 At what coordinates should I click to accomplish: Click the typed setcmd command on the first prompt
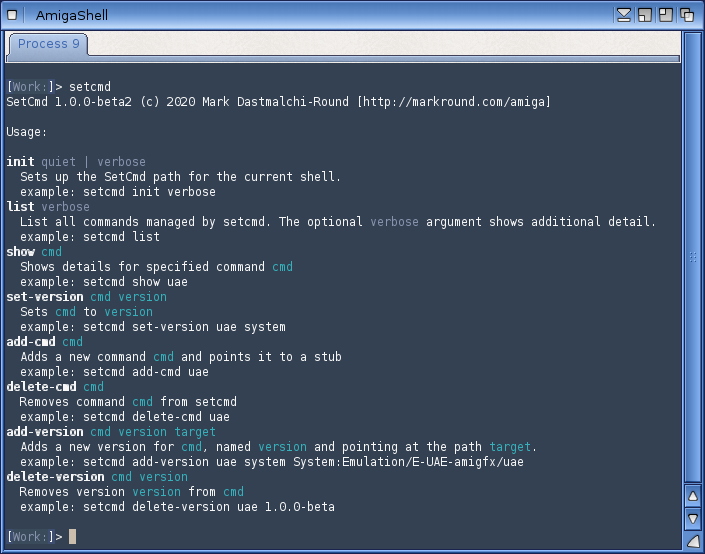pyautogui.click(x=90, y=87)
